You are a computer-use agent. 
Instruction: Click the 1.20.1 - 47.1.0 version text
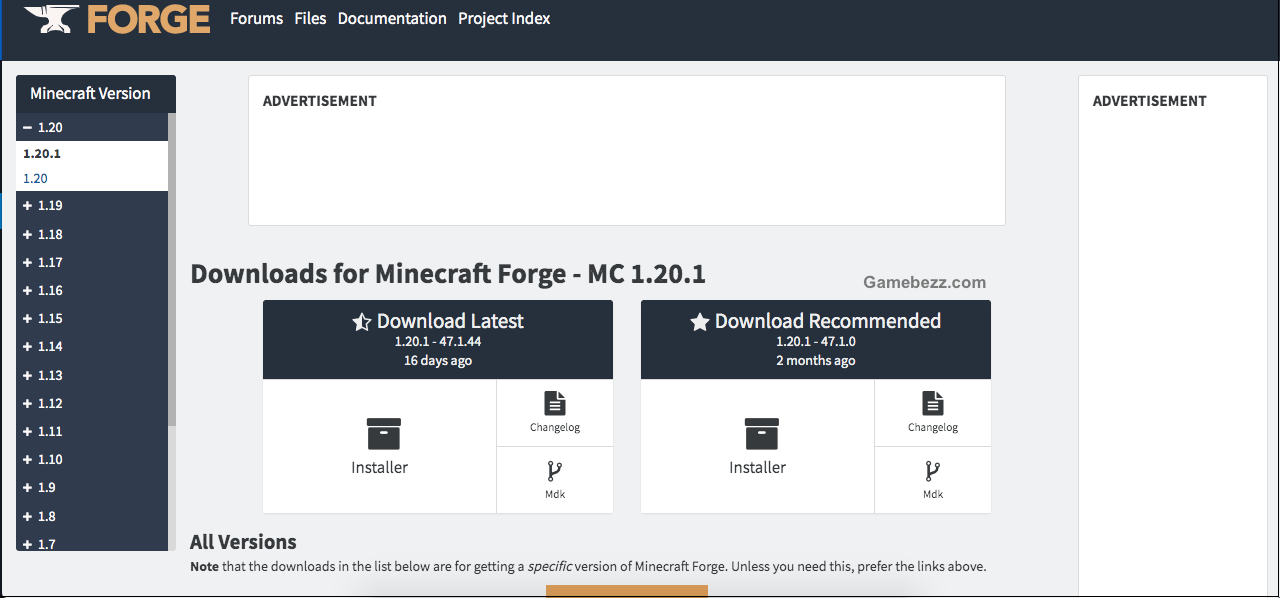816,341
